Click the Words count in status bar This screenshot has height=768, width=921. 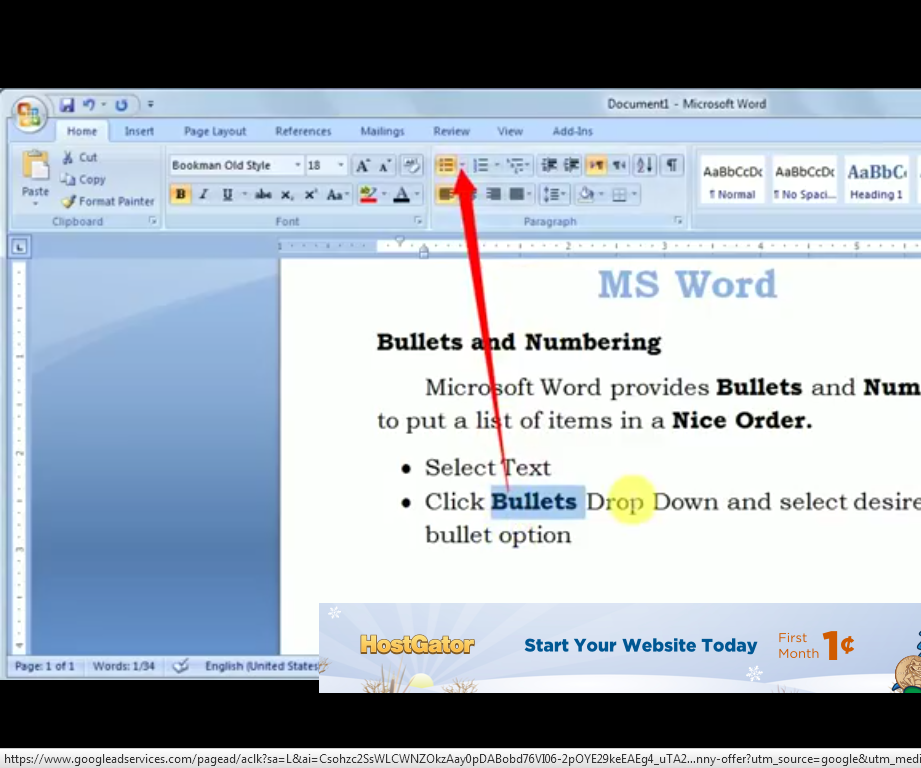pyautogui.click(x=124, y=666)
